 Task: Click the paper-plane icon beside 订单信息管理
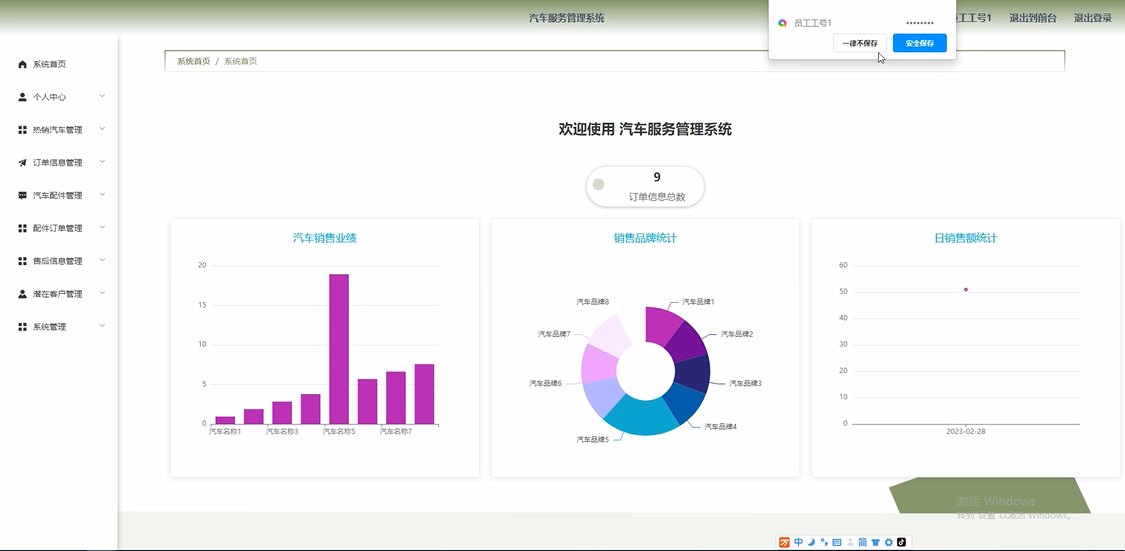click(x=22, y=163)
